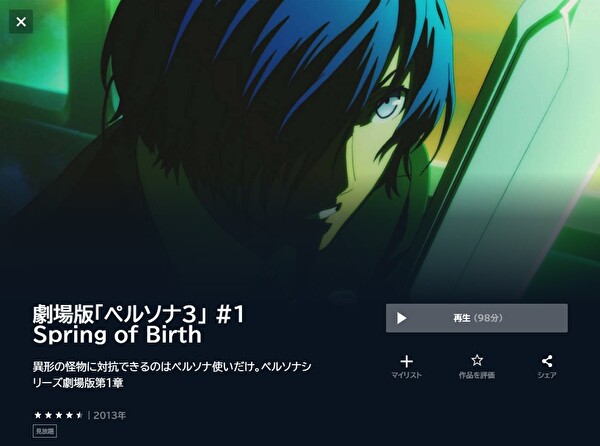Click the star outline rating icon
The width and height of the screenshot is (600, 446).
[x=477, y=360]
